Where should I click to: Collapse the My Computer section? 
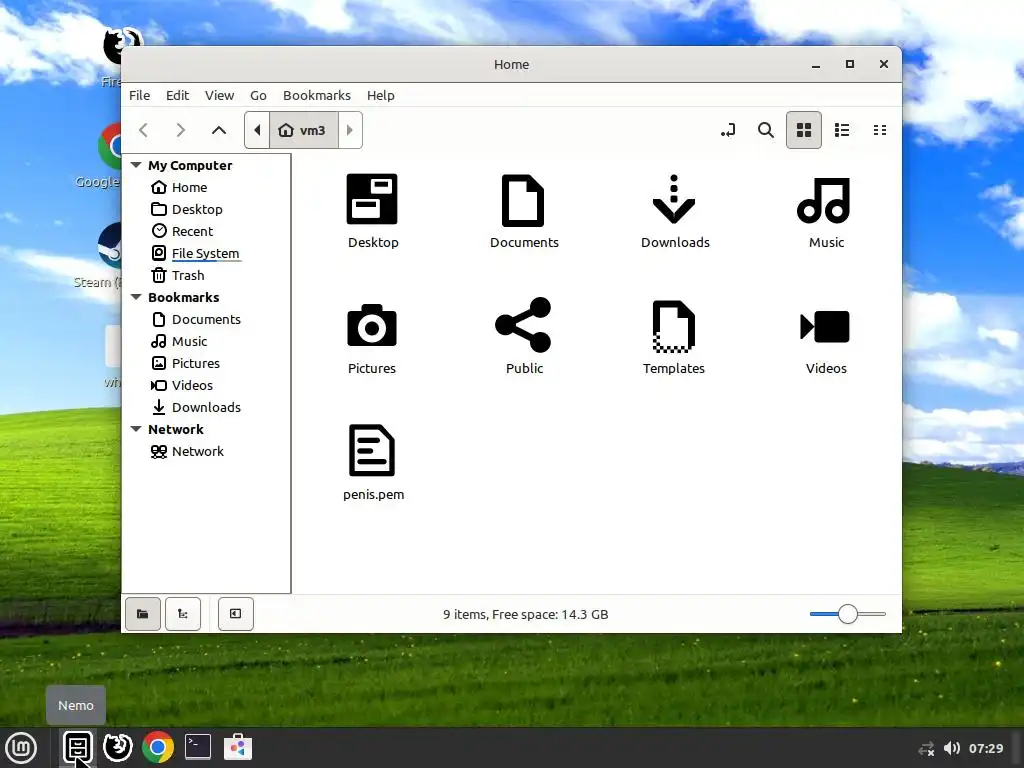(136, 165)
